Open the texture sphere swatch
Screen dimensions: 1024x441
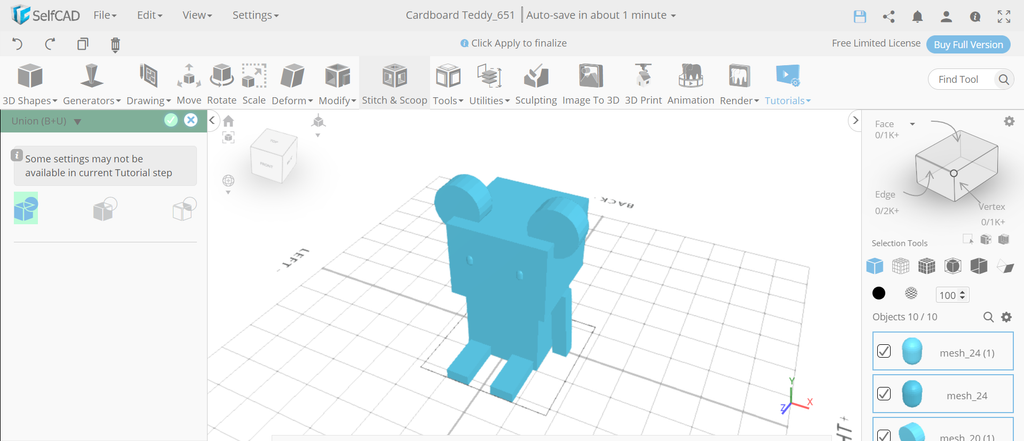pos(911,294)
